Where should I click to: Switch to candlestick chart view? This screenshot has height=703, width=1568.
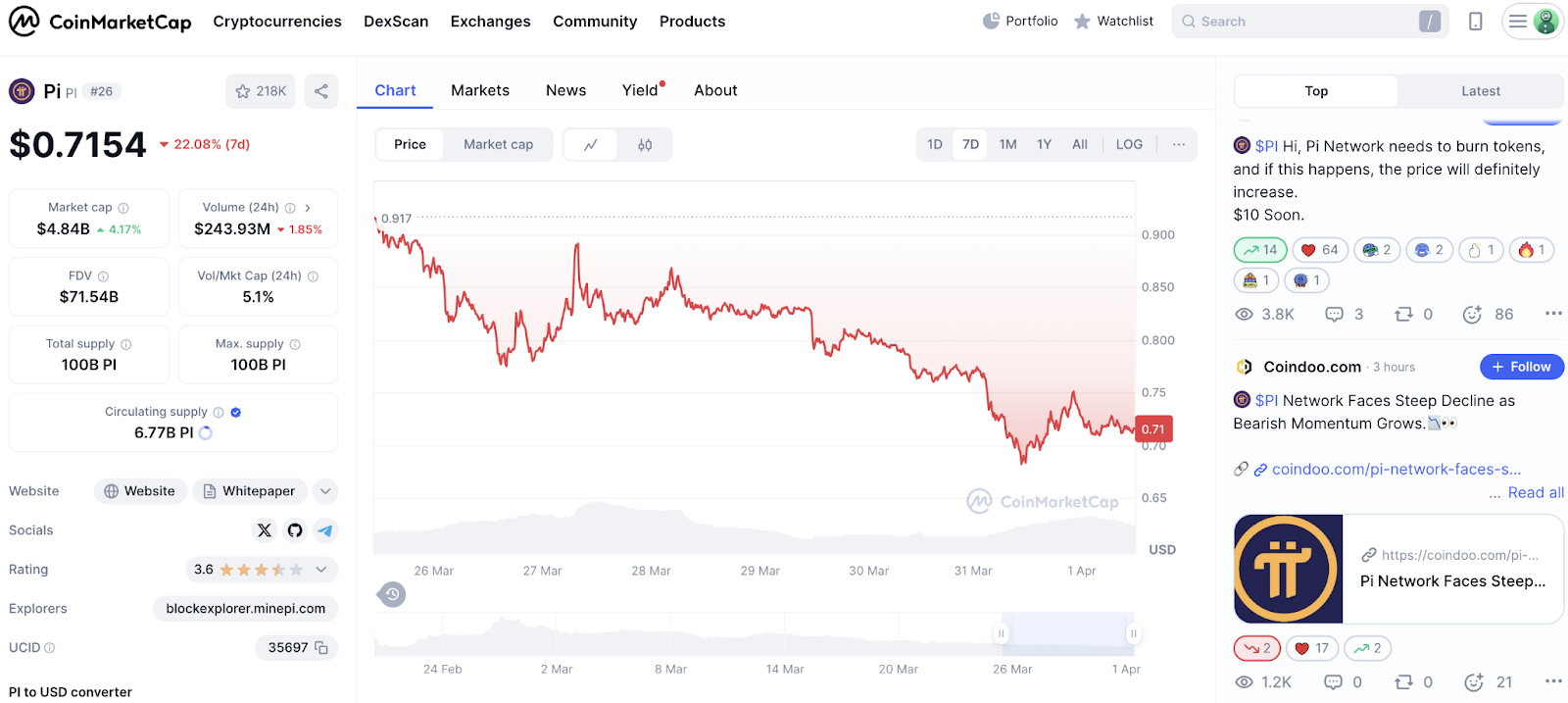click(645, 144)
